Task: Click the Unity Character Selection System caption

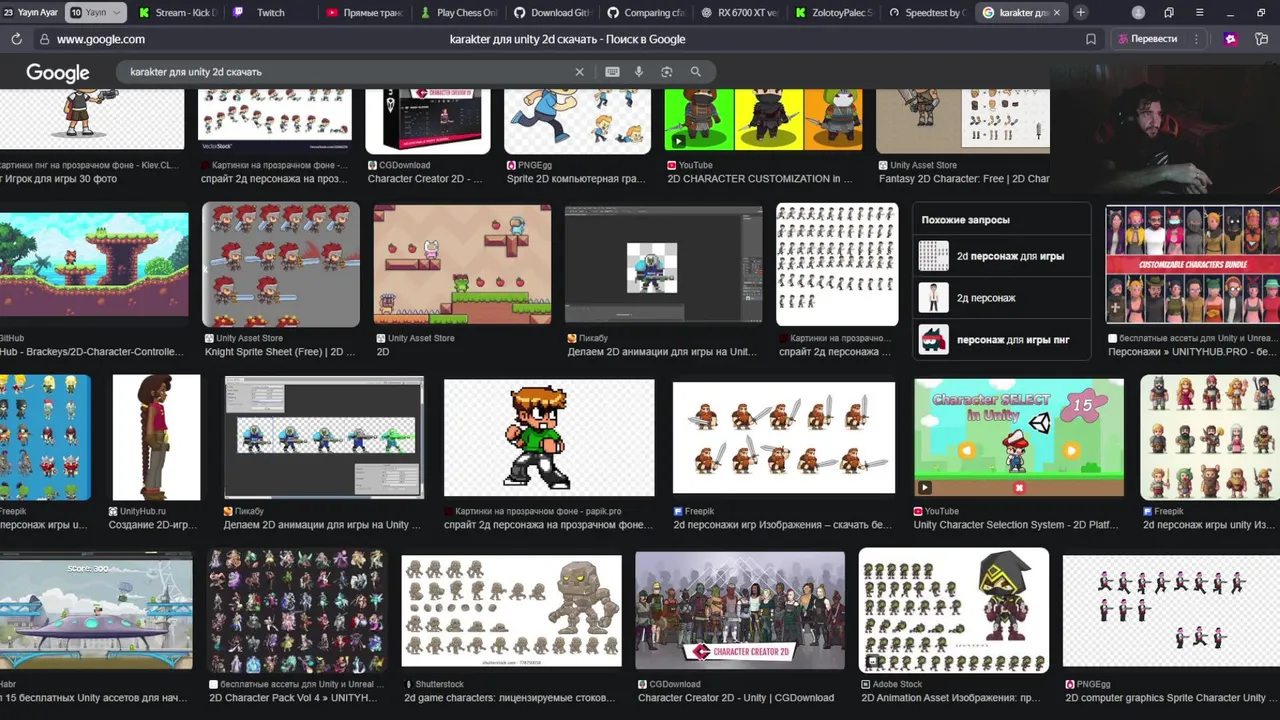Action: pos(1016,525)
